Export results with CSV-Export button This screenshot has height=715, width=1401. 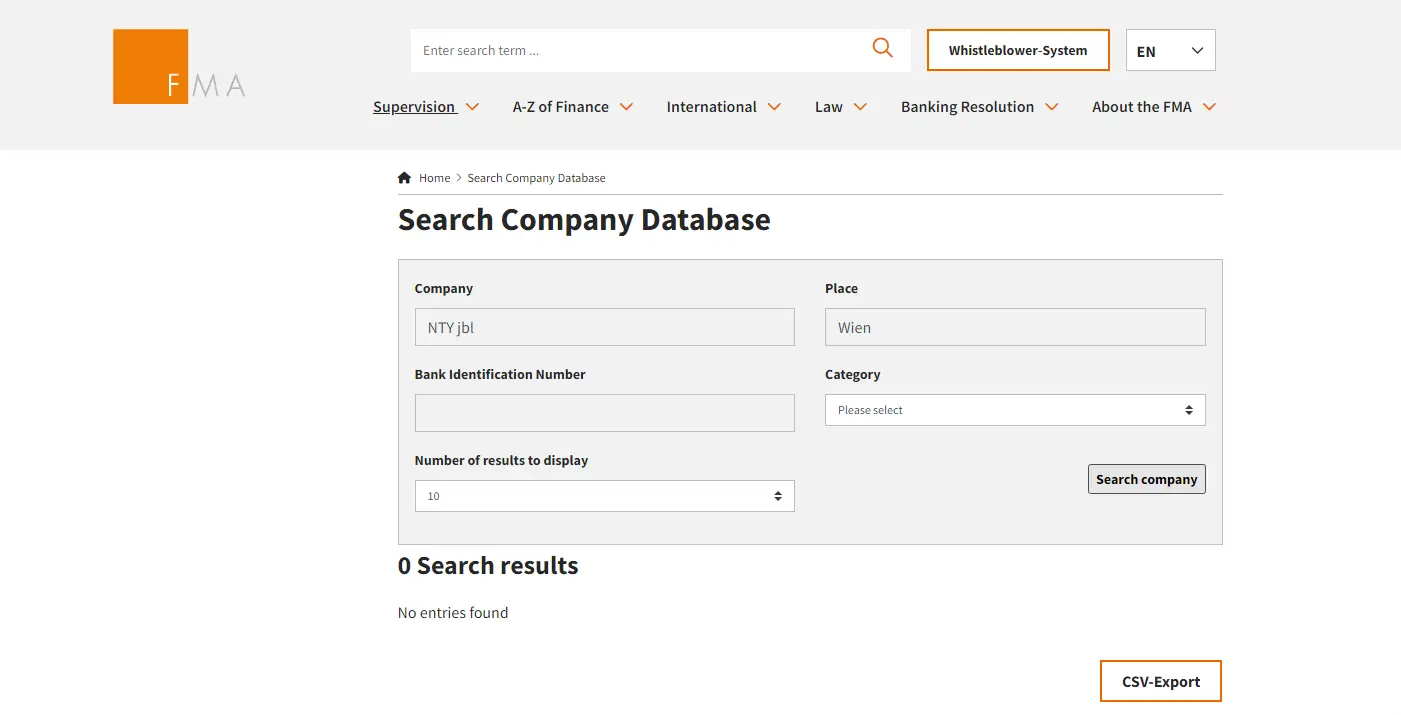(1160, 682)
